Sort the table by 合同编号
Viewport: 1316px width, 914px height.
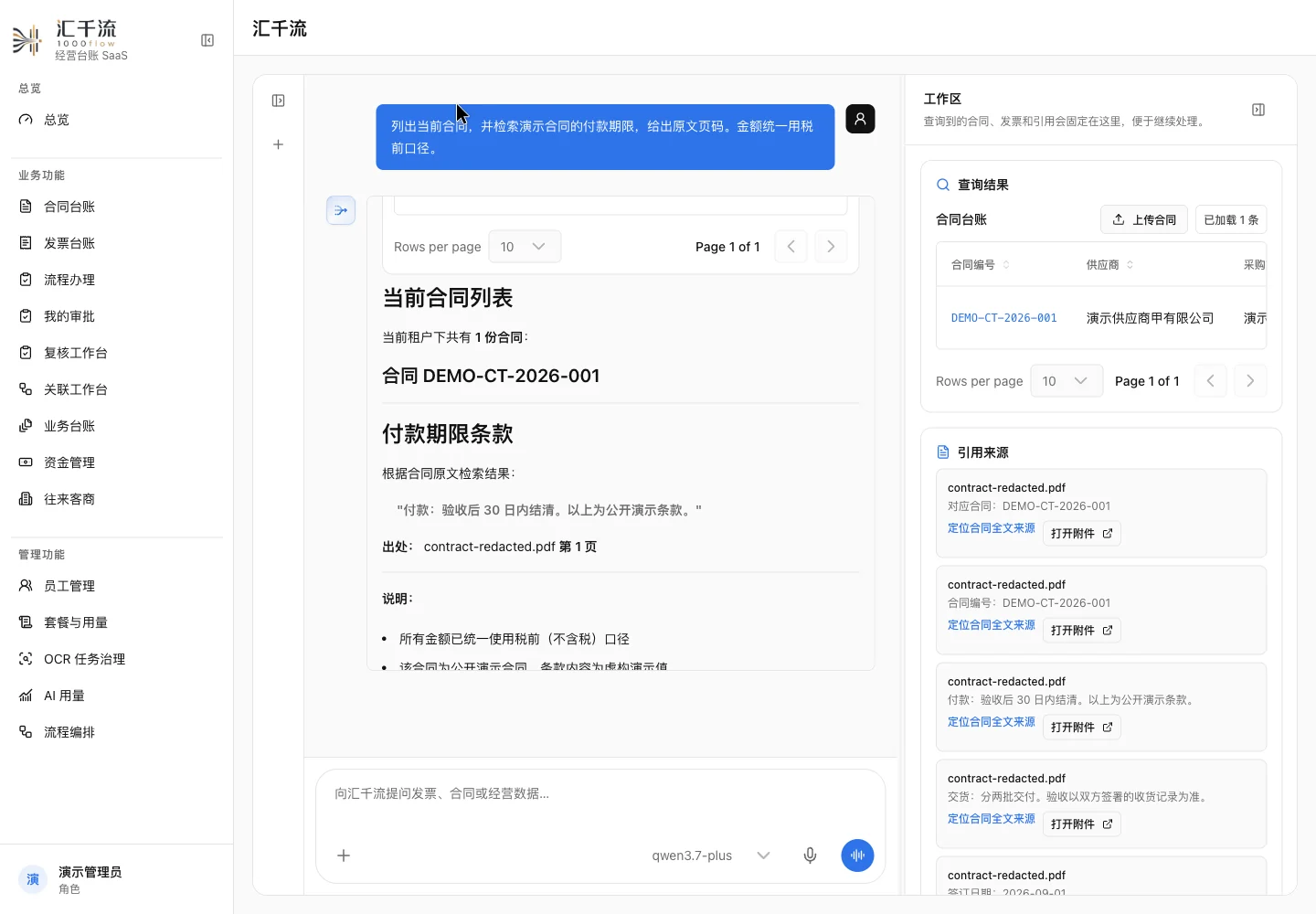tap(981, 265)
